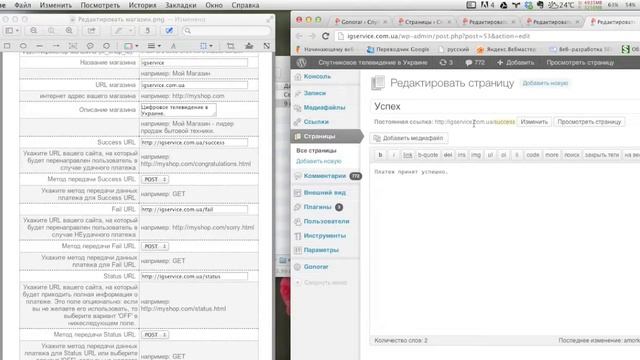The width and height of the screenshot is (640, 360).
Task: Close the 'Gonorar' Chrome tab
Action: pyautogui.click(x=385, y=22)
